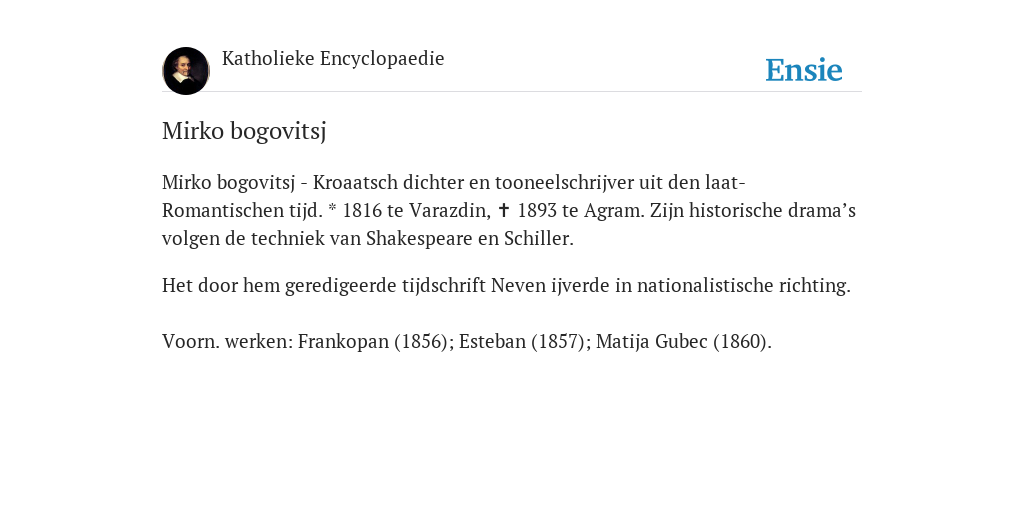Click the phrase Voorn. werken

[x=228, y=342]
